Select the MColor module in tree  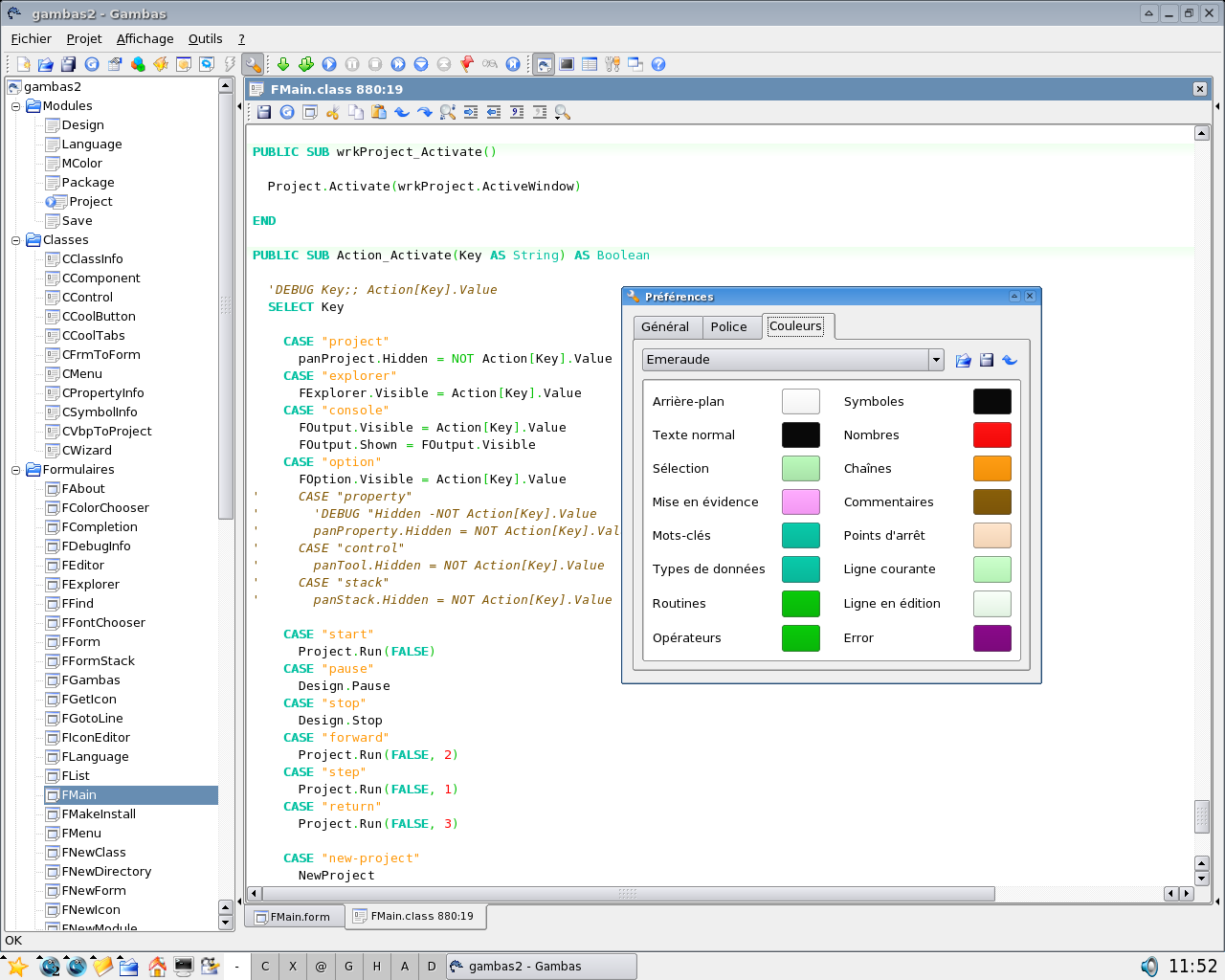(x=82, y=164)
